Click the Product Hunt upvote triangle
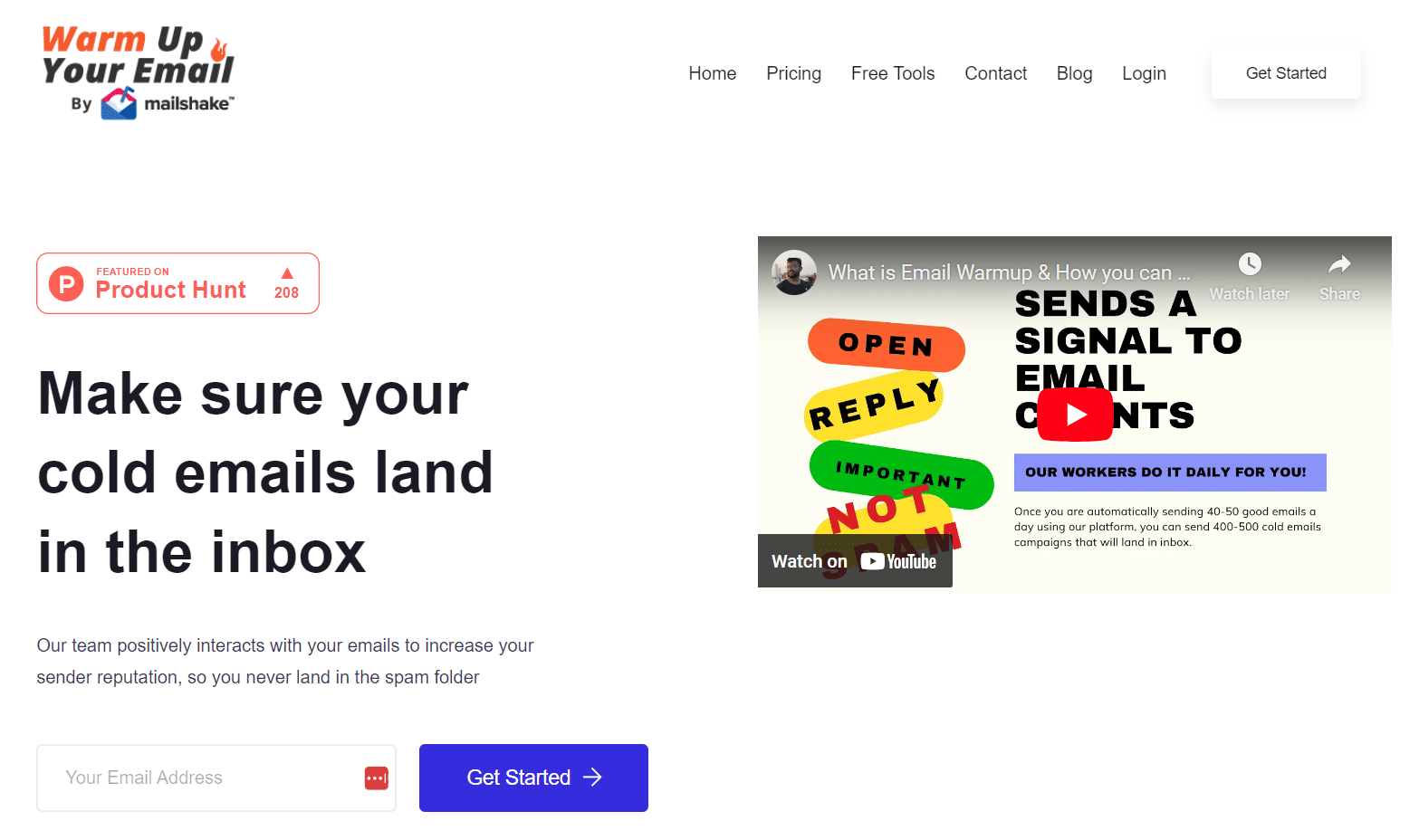 tap(287, 273)
